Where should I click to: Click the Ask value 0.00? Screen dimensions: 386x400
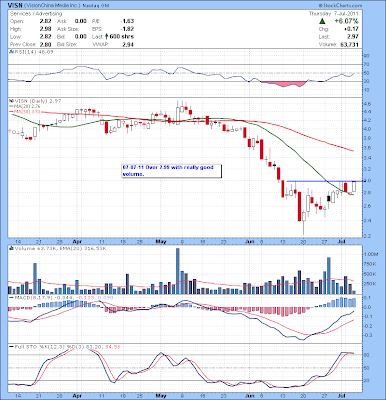coord(81,21)
